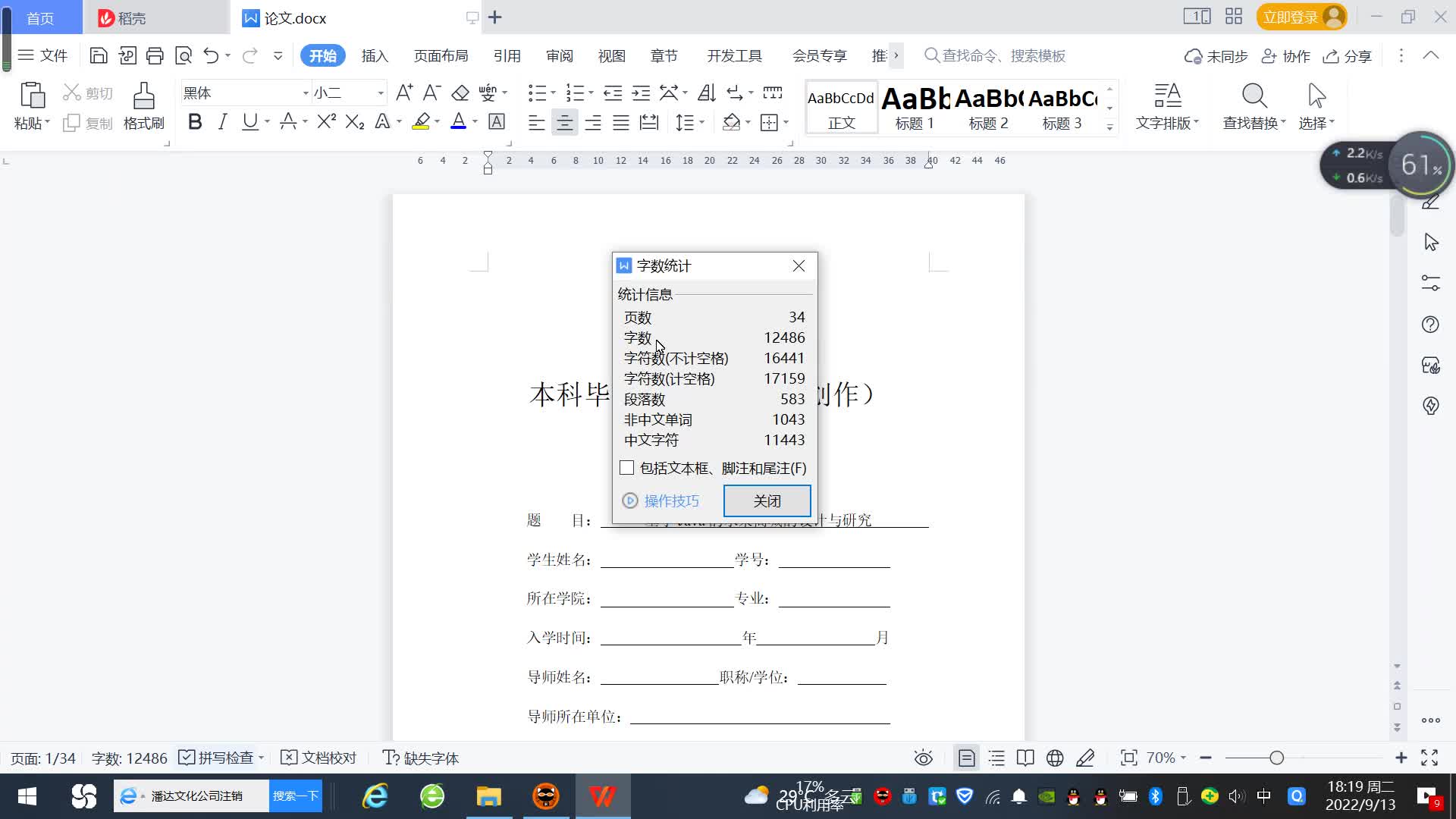This screenshot has width=1456, height=819.
Task: Click the center align icon
Action: click(x=564, y=122)
